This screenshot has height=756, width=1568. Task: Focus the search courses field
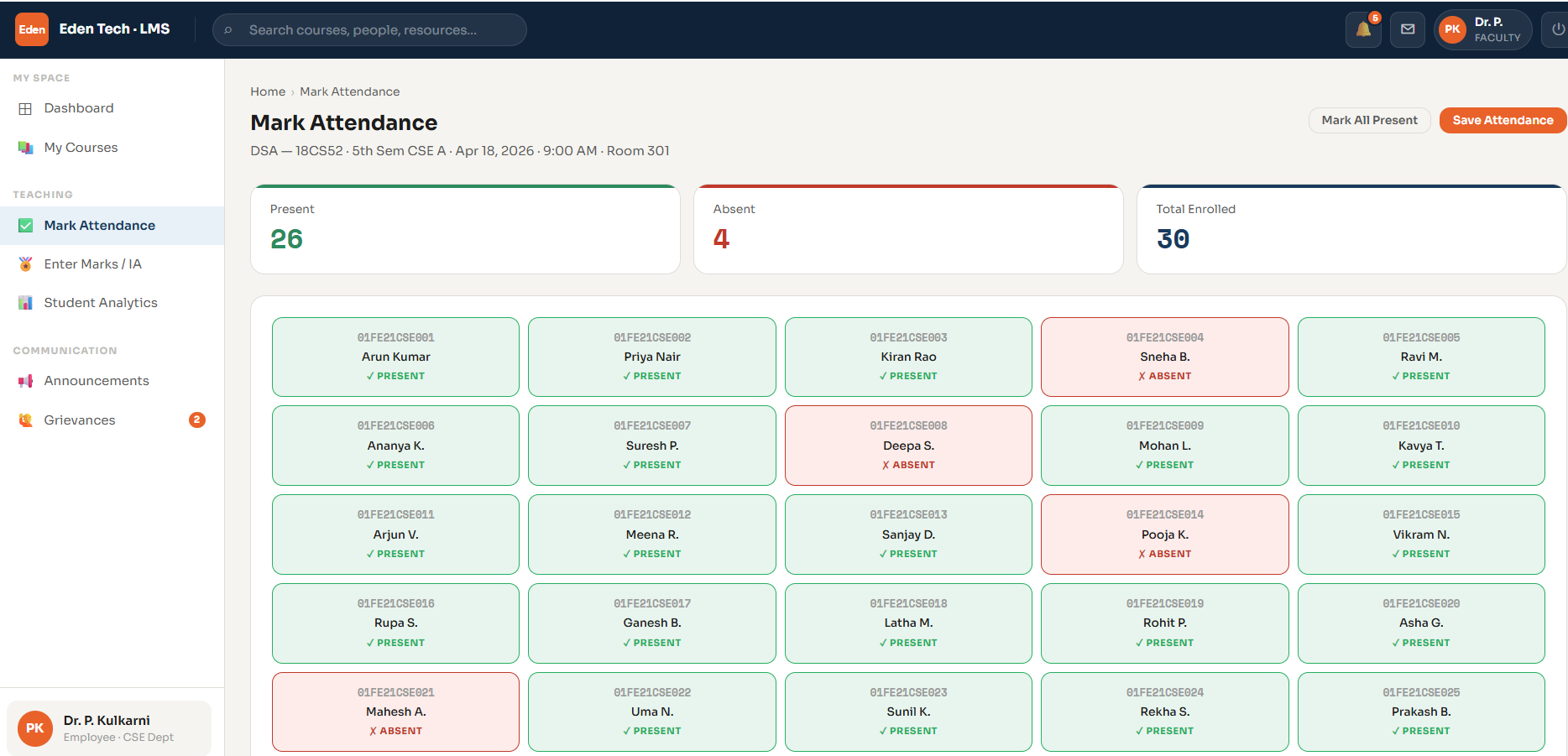pyautogui.click(x=369, y=30)
